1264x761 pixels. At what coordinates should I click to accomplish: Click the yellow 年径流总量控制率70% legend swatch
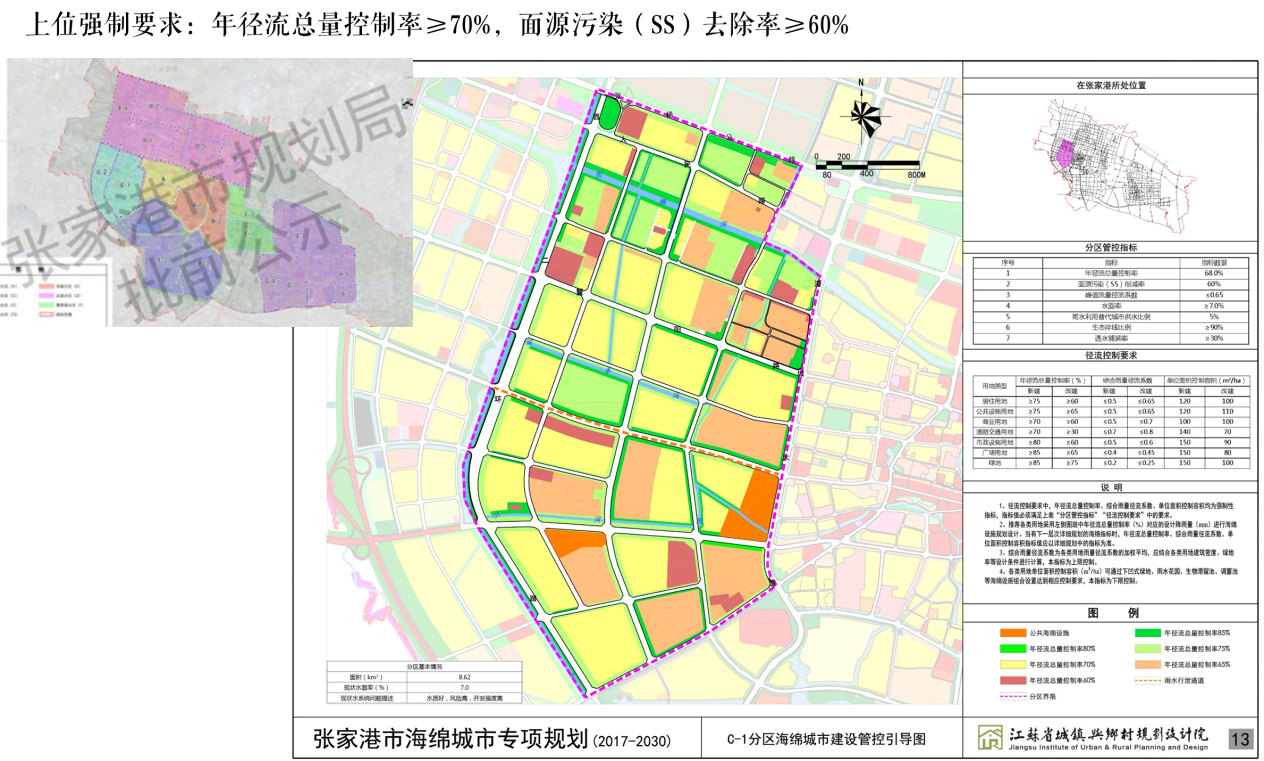point(1013,664)
